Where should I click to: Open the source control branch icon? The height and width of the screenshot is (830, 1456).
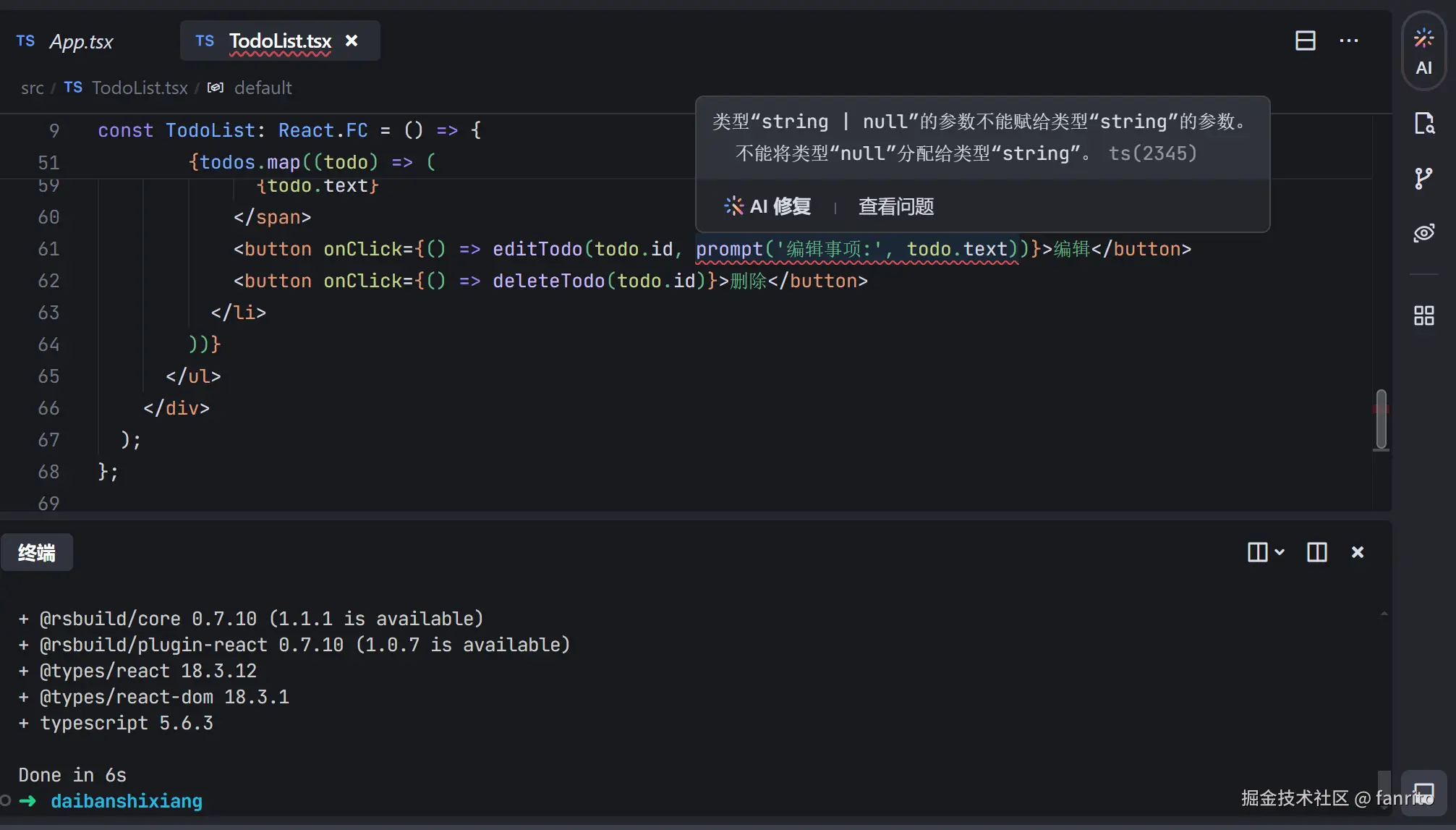[x=1423, y=178]
